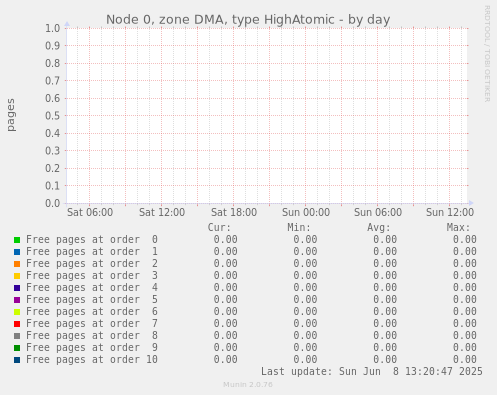
Task: Click the Avg value in the order 5 row
Action: pyautogui.click(x=385, y=300)
